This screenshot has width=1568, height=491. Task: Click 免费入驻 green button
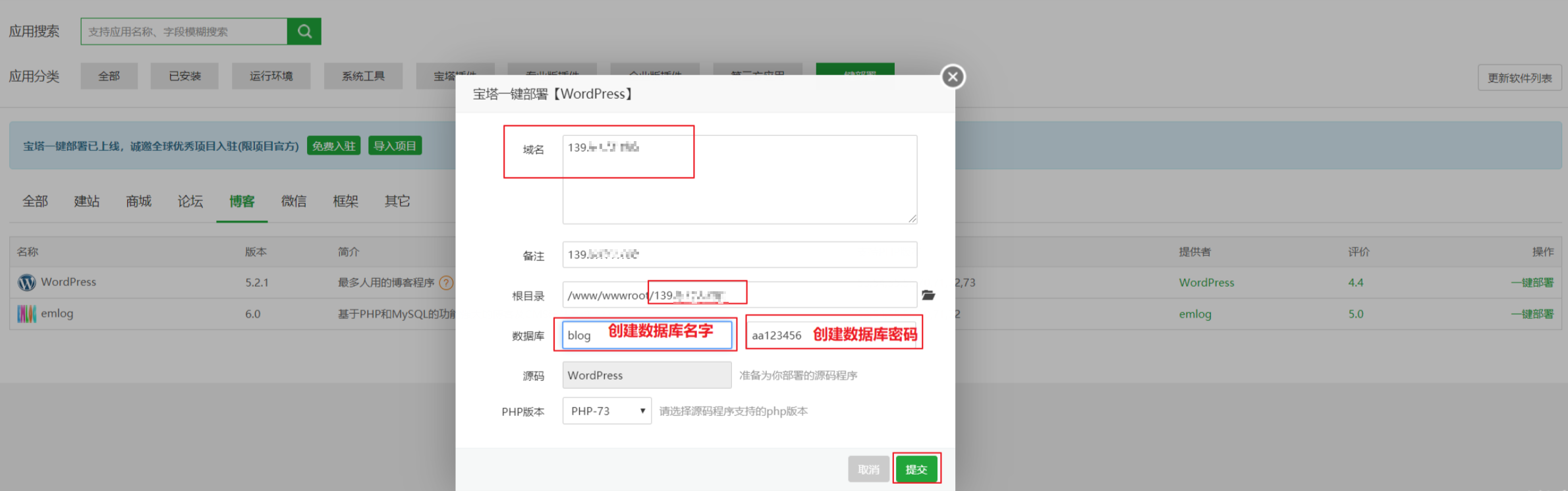pyautogui.click(x=334, y=146)
